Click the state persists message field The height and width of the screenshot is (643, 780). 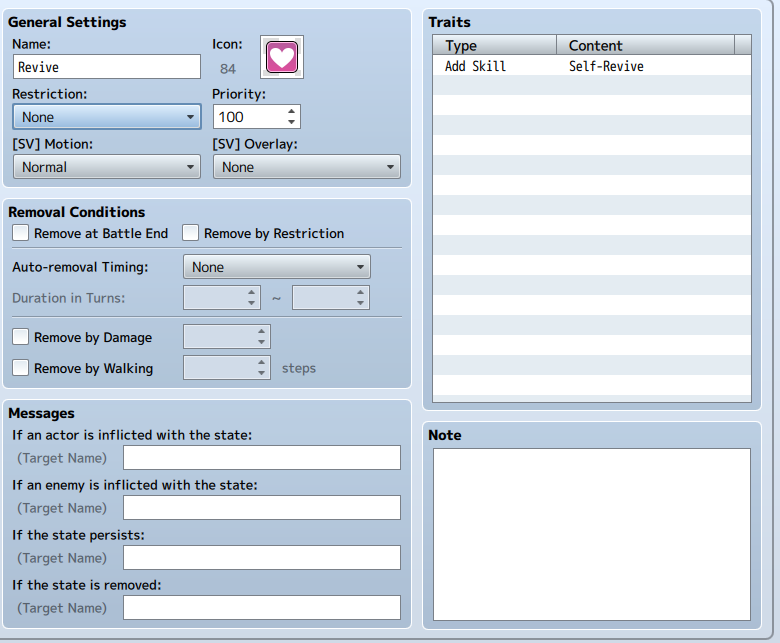262,557
